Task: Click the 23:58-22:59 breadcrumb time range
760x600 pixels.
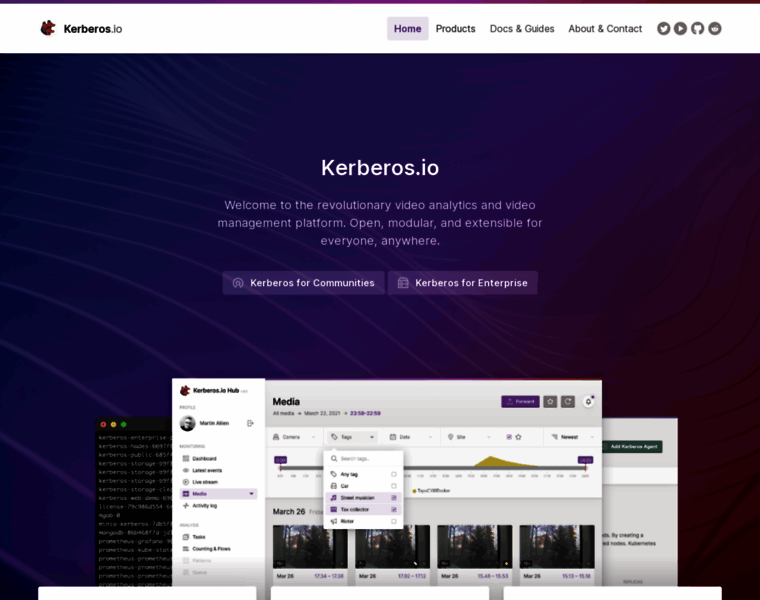Action: click(365, 413)
